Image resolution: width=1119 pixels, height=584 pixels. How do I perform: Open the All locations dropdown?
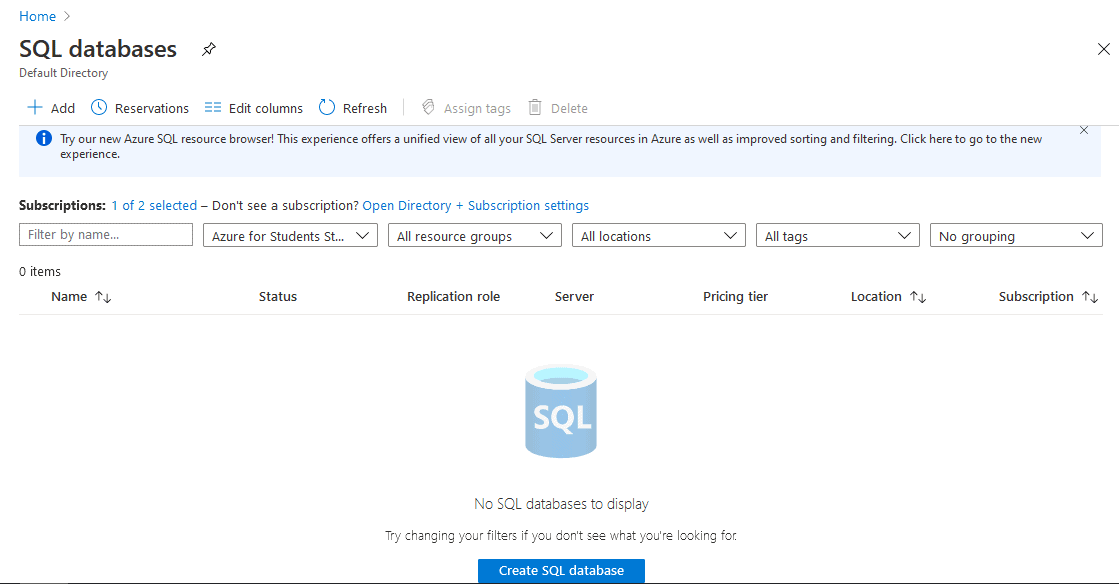(658, 235)
